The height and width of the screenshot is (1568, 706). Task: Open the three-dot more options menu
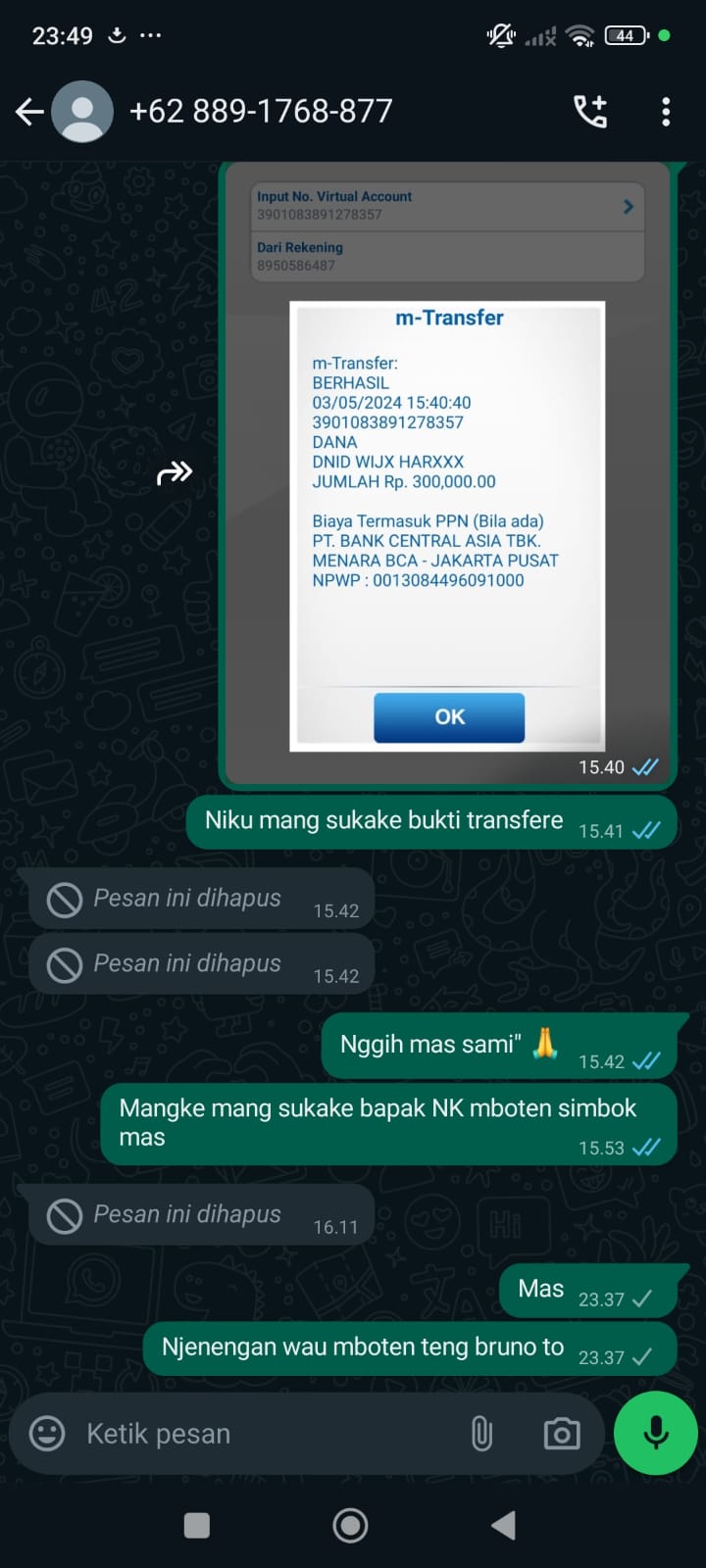coord(666,112)
